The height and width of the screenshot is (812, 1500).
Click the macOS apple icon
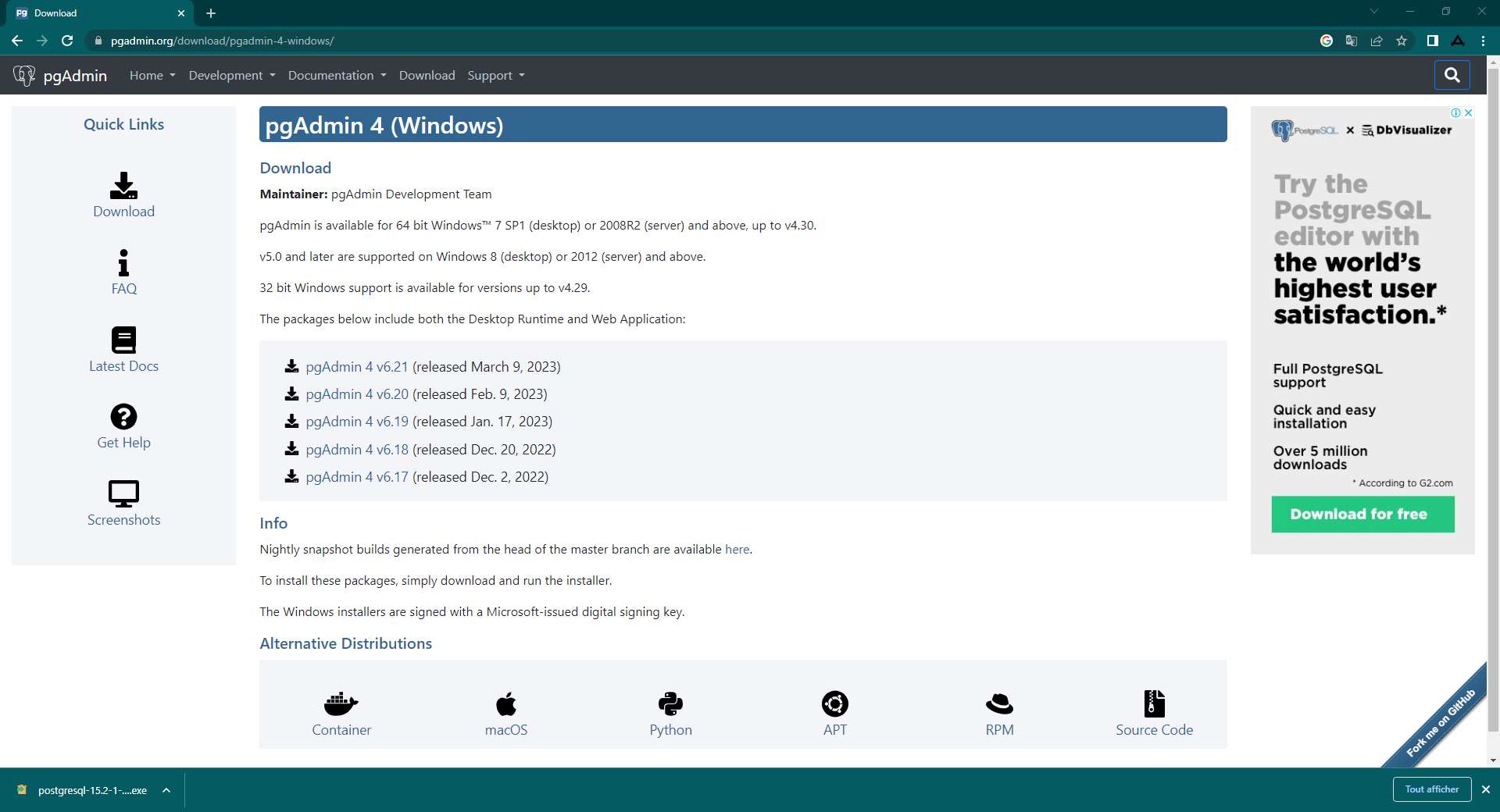[506, 703]
